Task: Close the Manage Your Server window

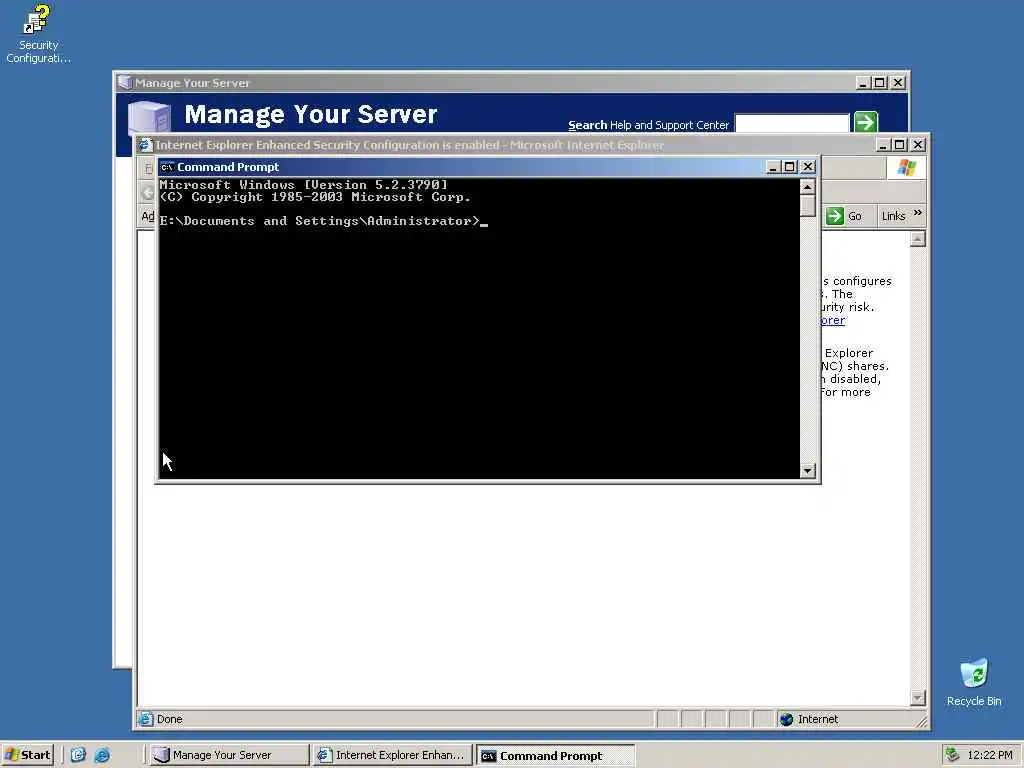Action: click(x=898, y=83)
